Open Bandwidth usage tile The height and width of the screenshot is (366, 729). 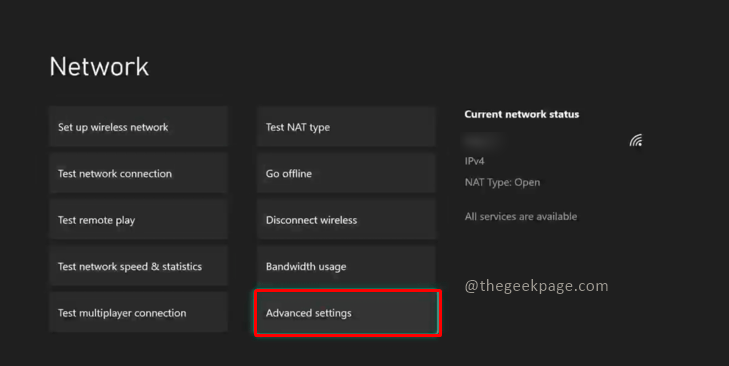[346, 266]
